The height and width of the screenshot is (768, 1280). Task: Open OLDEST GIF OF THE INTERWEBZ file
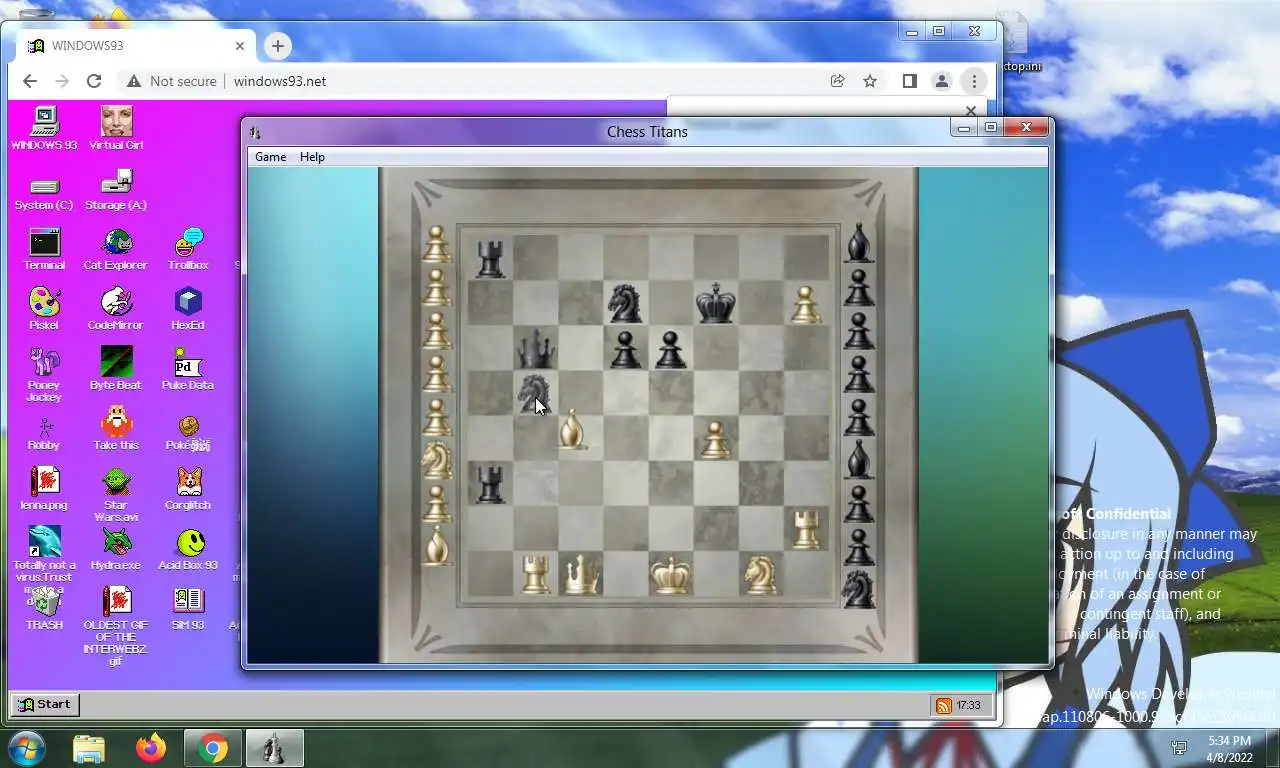(x=116, y=627)
